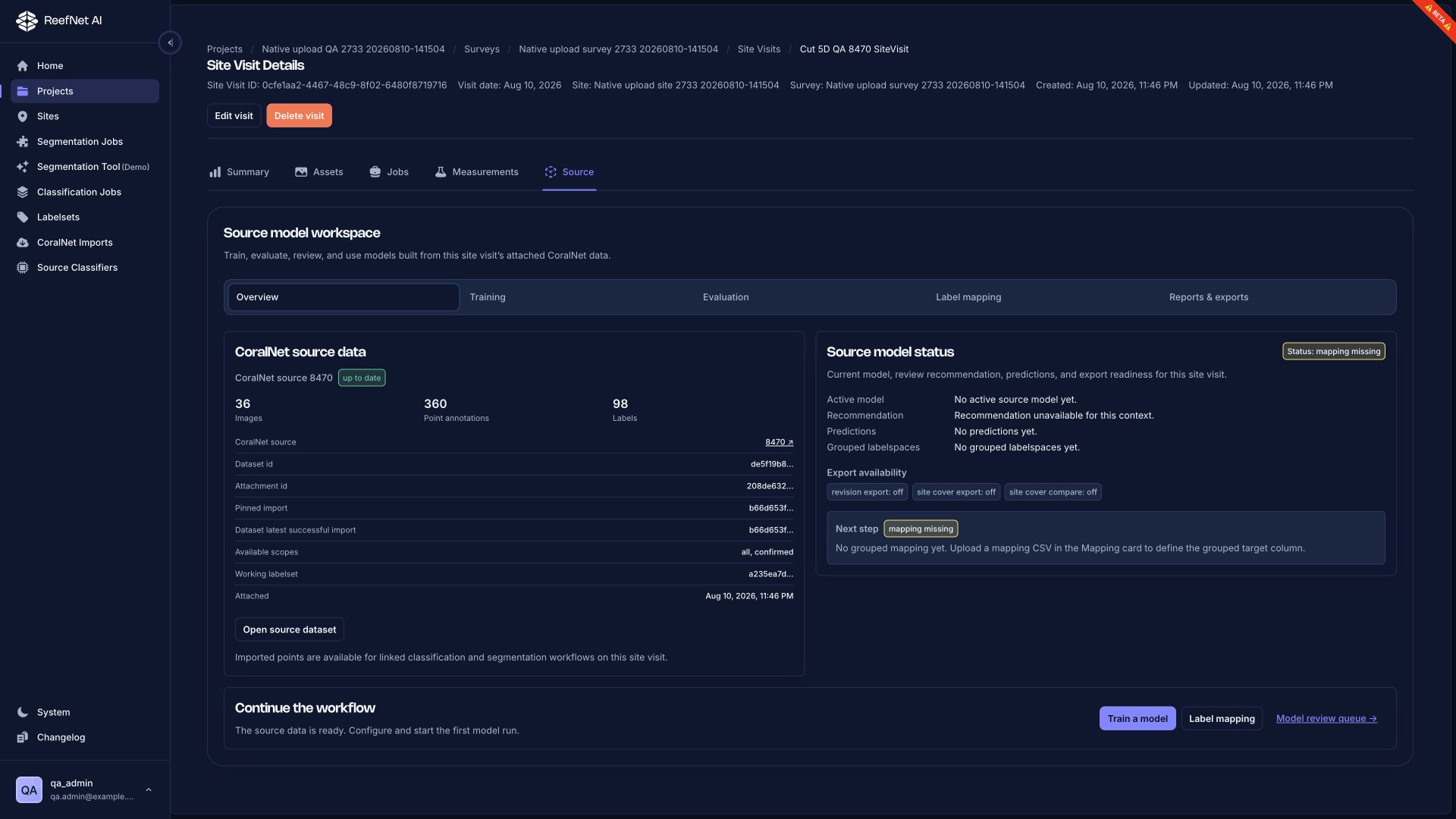Click the up to date status badge

point(362,378)
